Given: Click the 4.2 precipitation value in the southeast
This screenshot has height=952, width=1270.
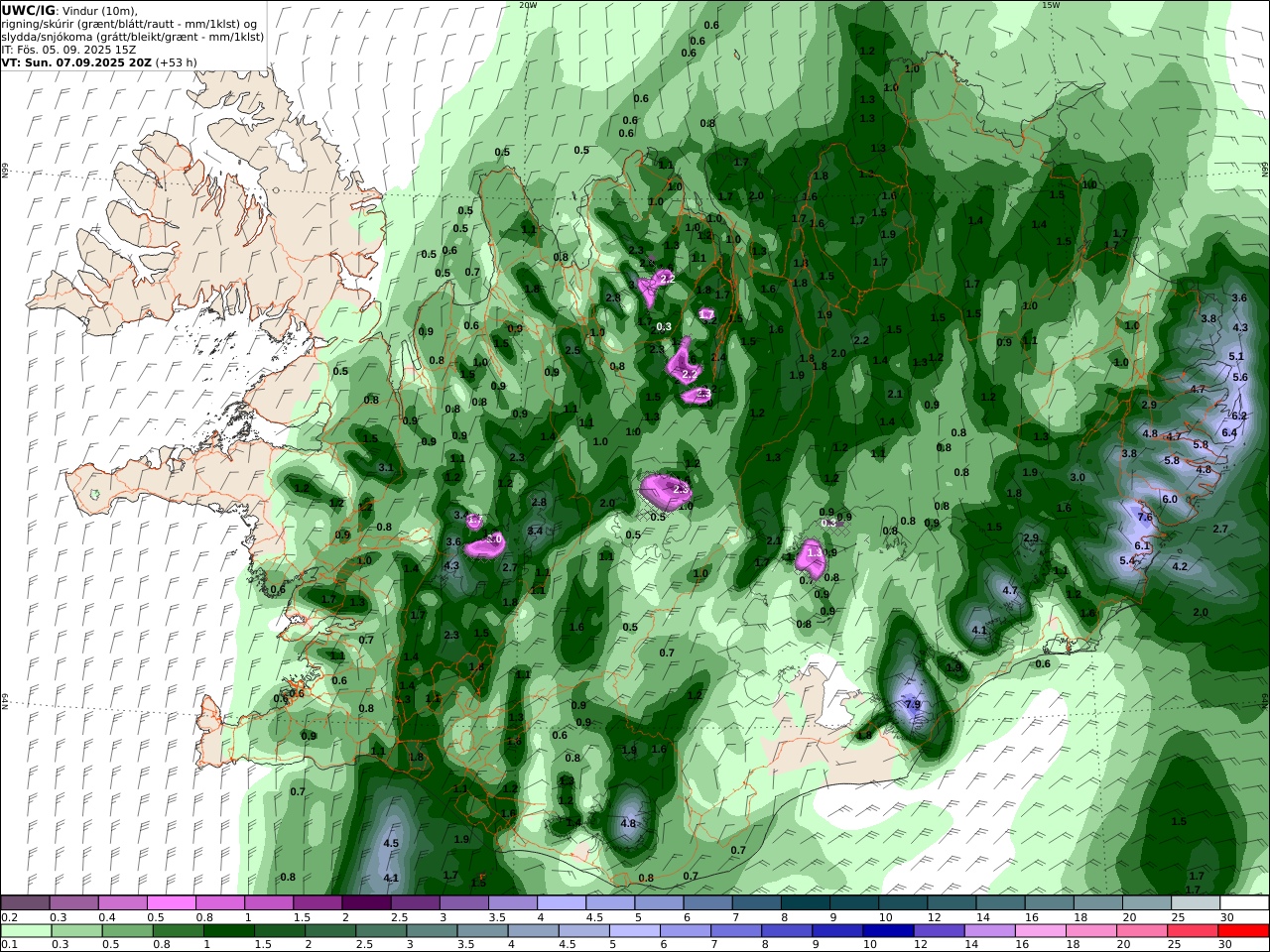Looking at the screenshot, I should pyautogui.click(x=1180, y=566).
